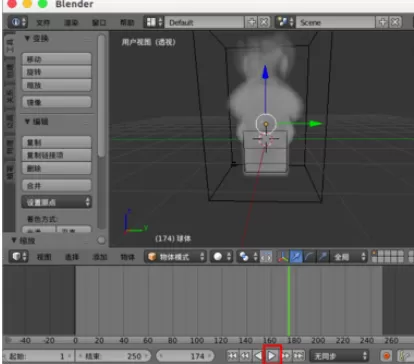This screenshot has width=414, height=364.
Task: Open the 全局 (Global) orientation dropdown
Action: pos(349,257)
